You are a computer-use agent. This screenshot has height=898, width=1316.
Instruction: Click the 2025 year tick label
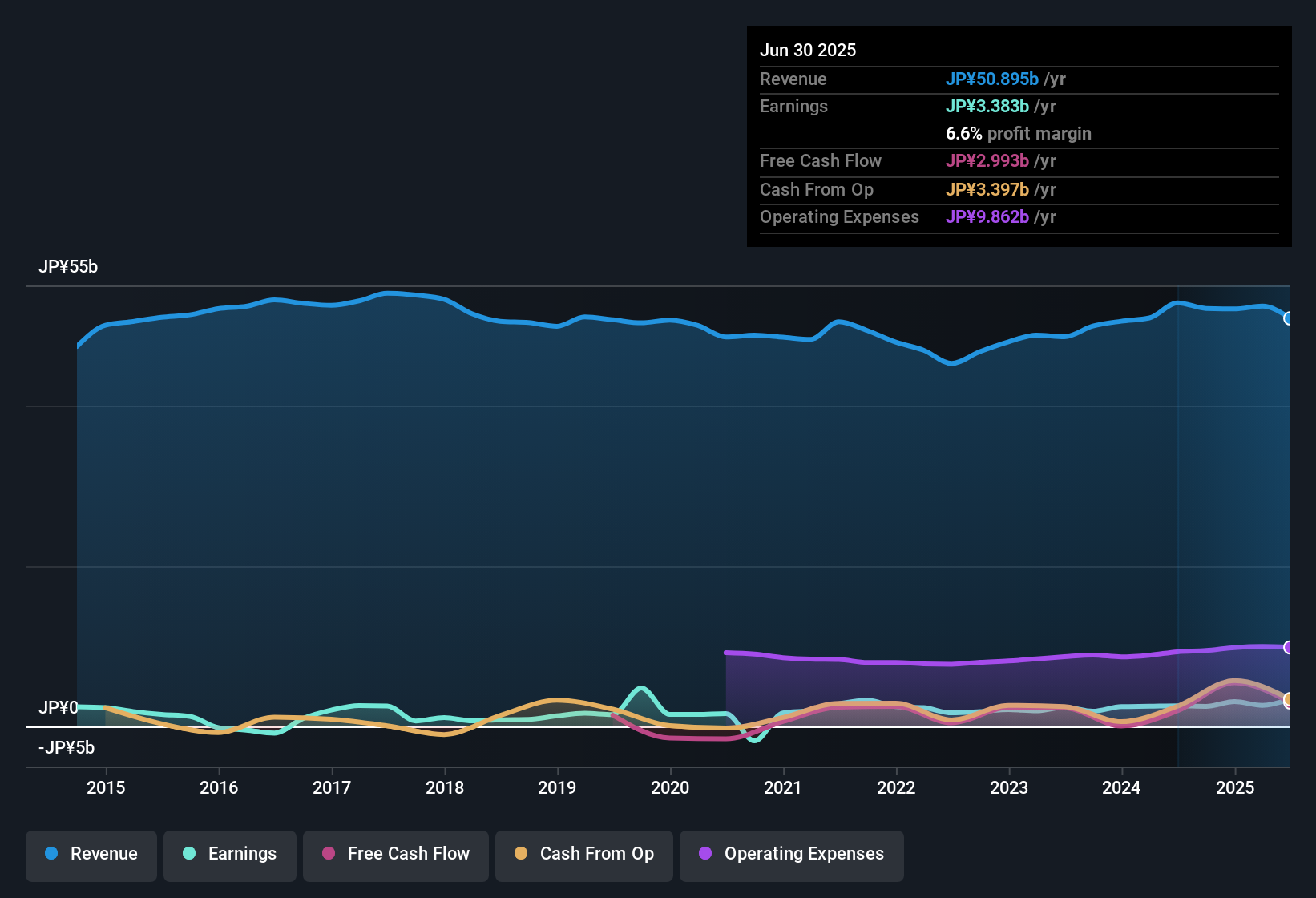point(1235,787)
